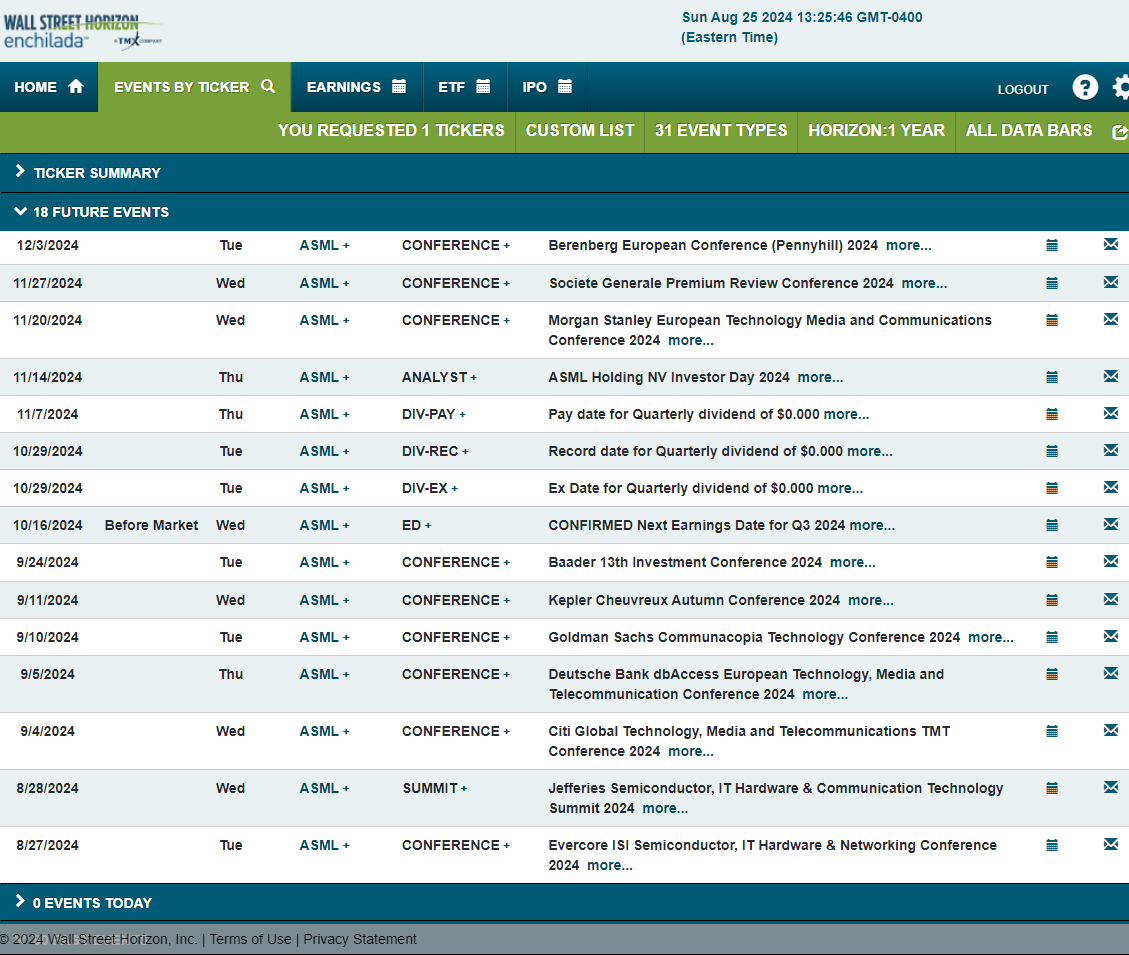1129x955 pixels.
Task: Email icon for Q3 2024 earnings date row
Action: pos(1111,524)
